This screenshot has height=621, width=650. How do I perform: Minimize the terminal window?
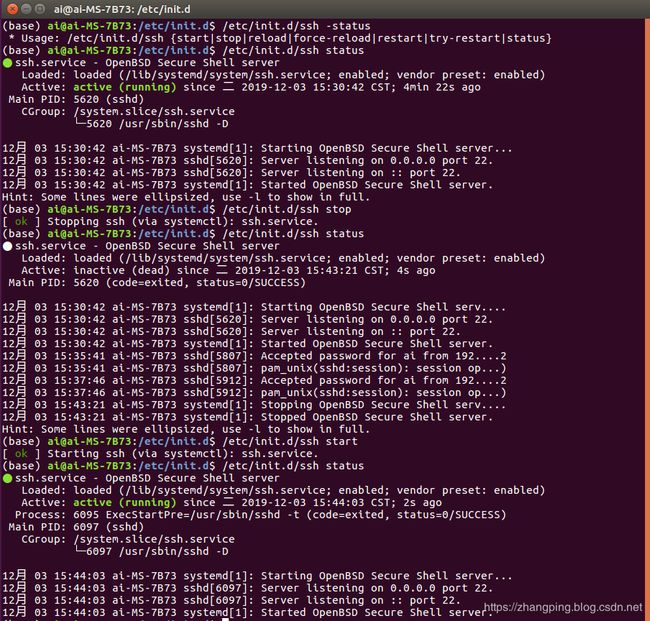[26, 9]
